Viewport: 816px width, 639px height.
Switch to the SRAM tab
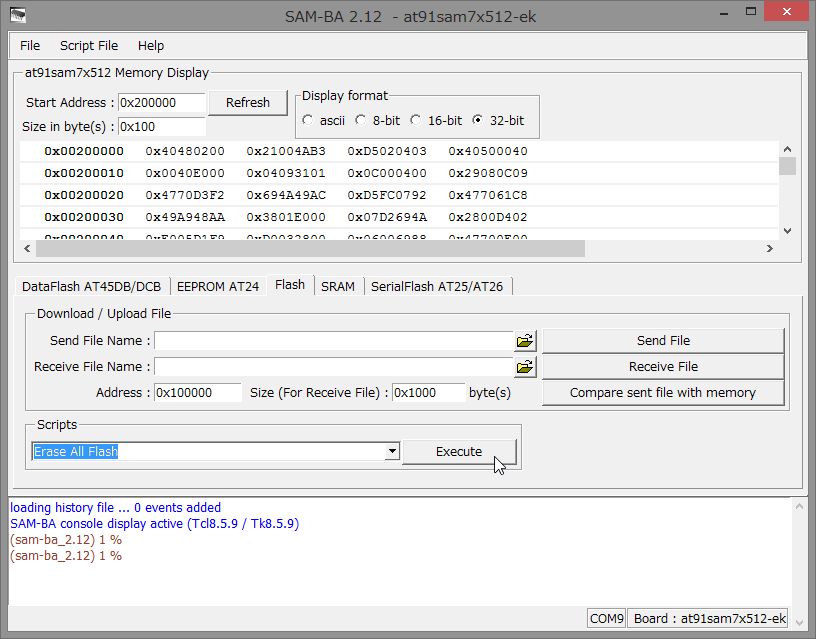(x=338, y=287)
